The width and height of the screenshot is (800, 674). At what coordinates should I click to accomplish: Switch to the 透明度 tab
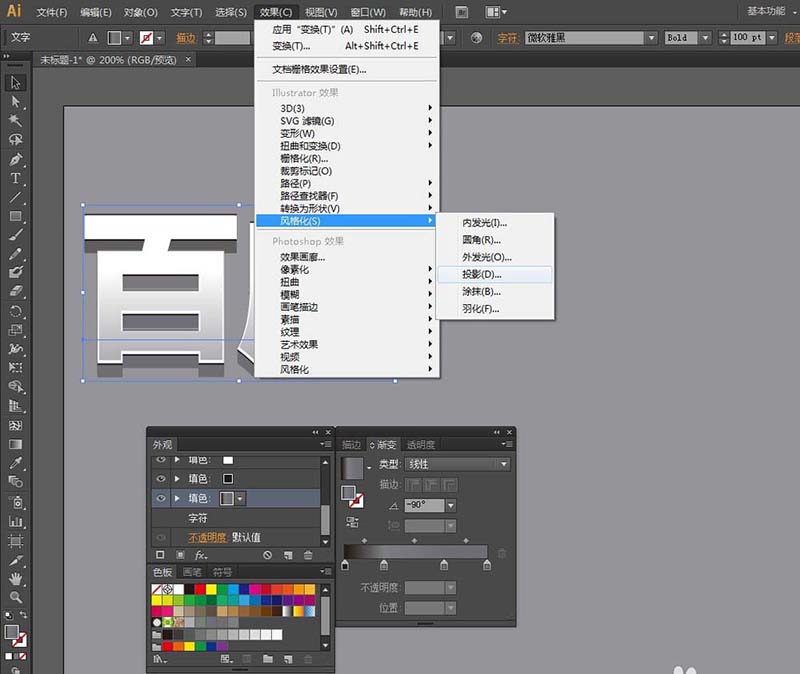421,445
